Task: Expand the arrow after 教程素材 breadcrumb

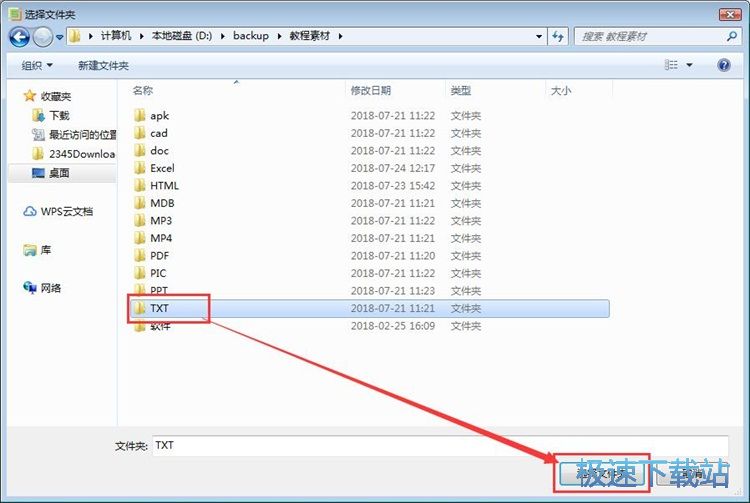Action: [x=340, y=36]
